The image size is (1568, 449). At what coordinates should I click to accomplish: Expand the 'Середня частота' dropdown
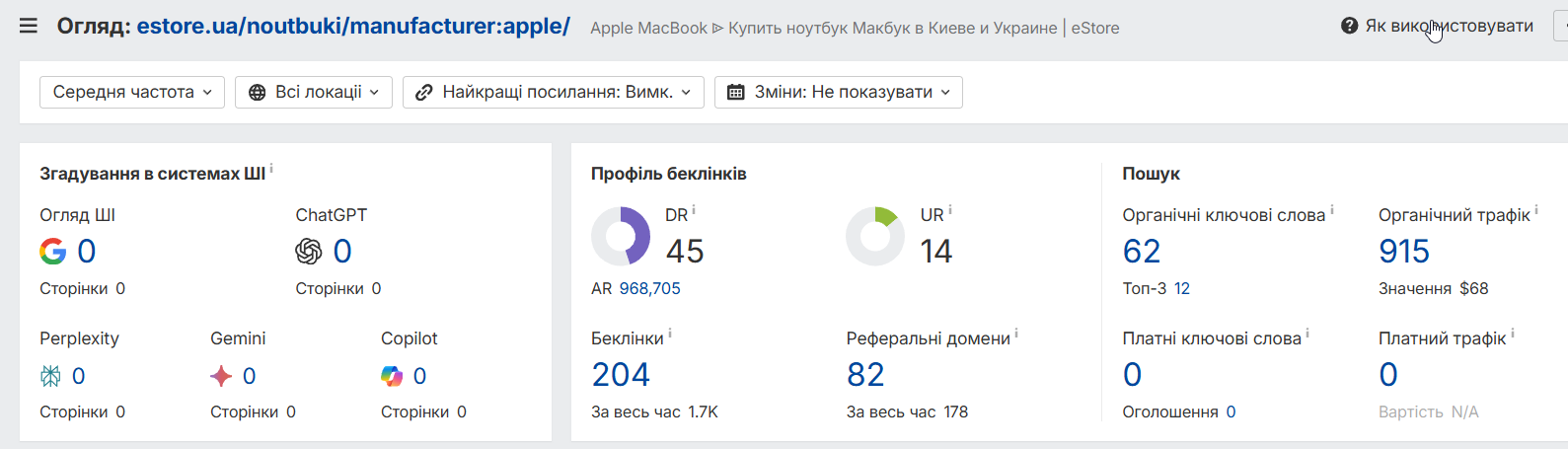[x=132, y=92]
